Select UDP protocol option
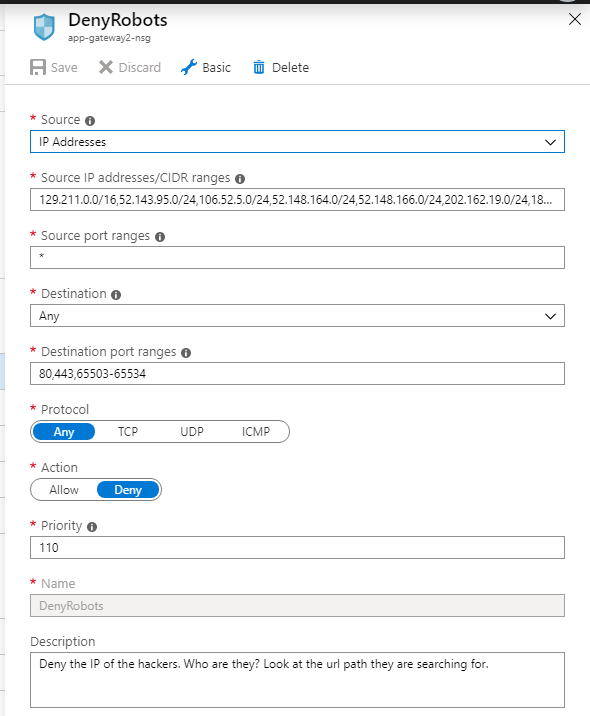Viewport: 590px width, 716px height. click(x=192, y=432)
